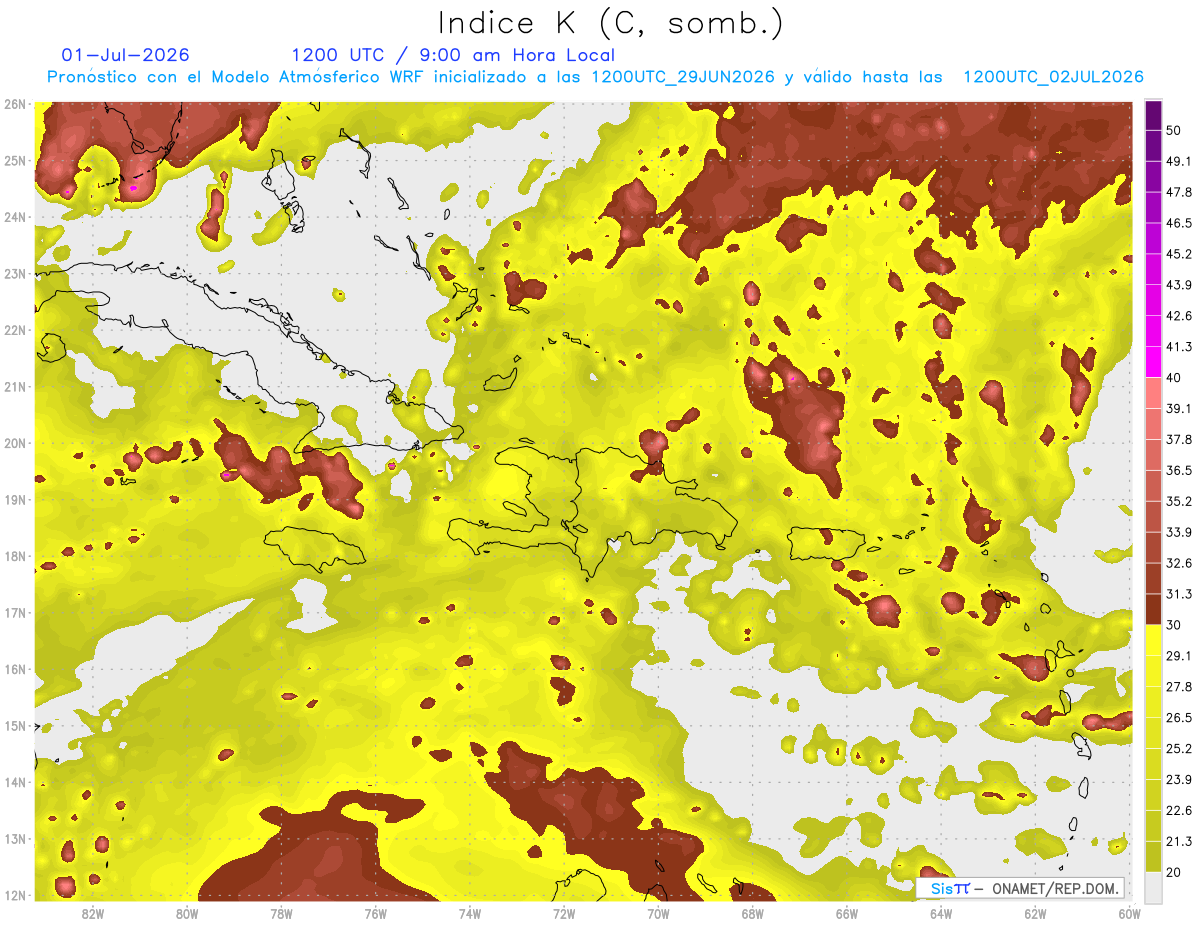Viewport: 1200px width, 927px height.
Task: Pick the colorbar value '45.2'
Action: 1178,254
